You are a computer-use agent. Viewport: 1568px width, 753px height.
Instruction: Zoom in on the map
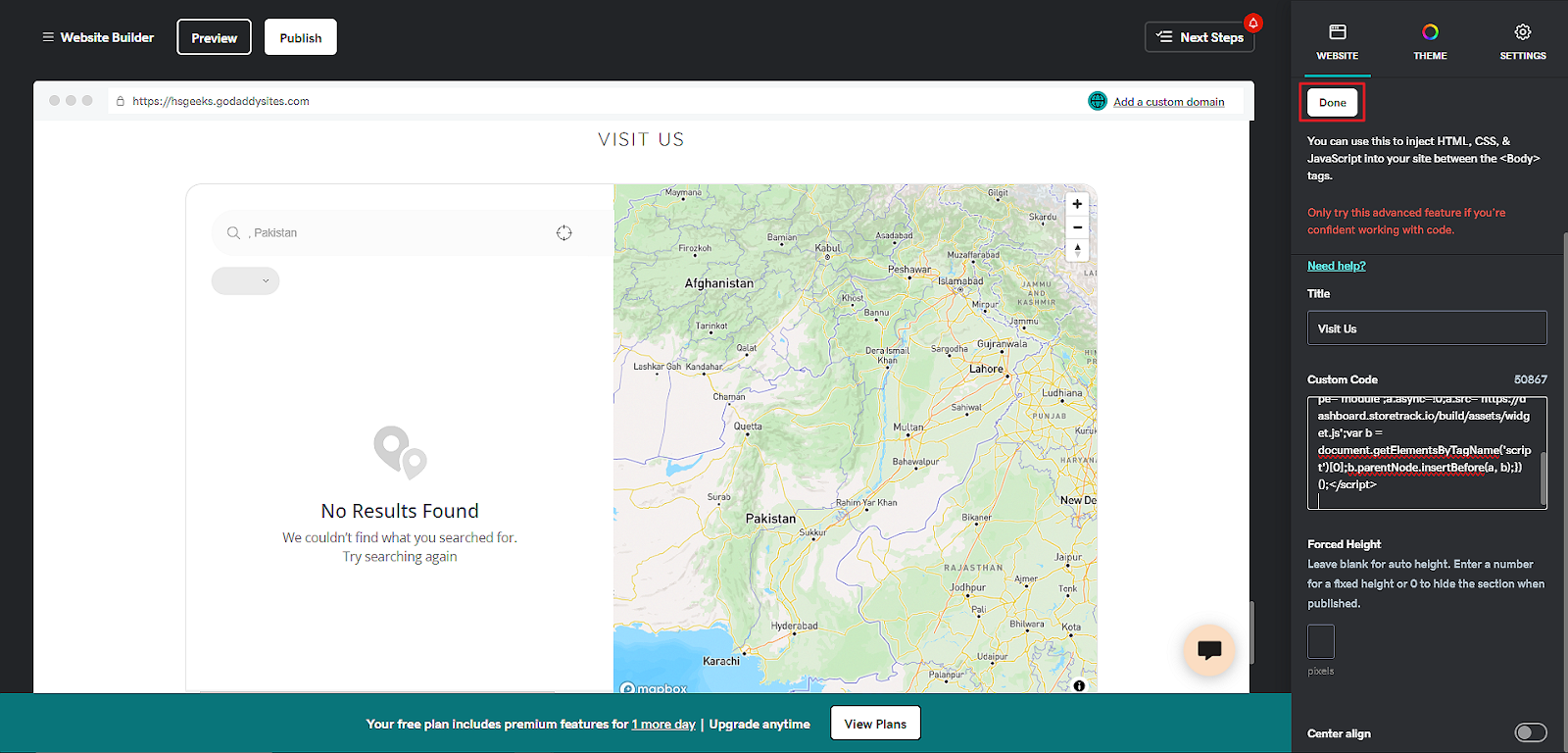[1077, 204]
